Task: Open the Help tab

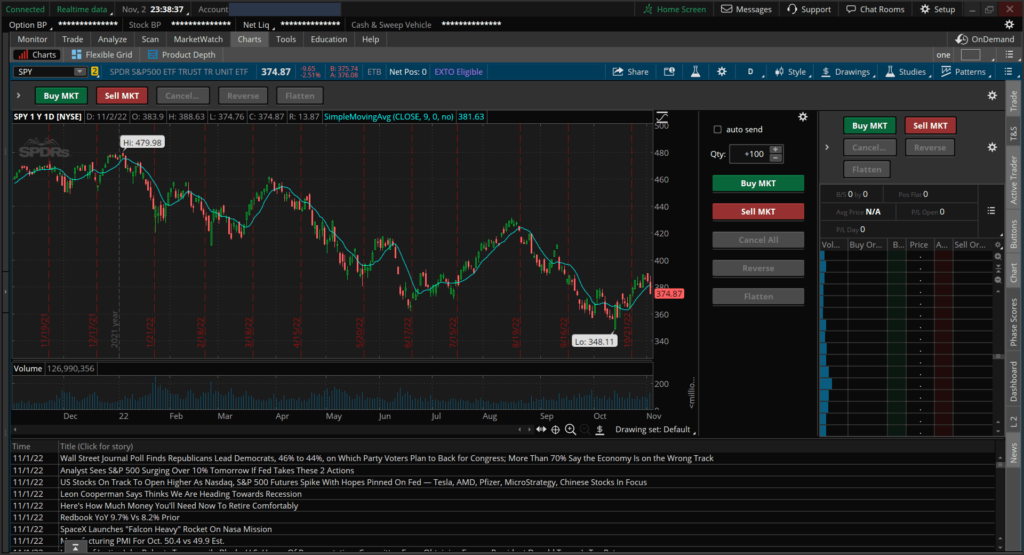Action: tap(370, 39)
